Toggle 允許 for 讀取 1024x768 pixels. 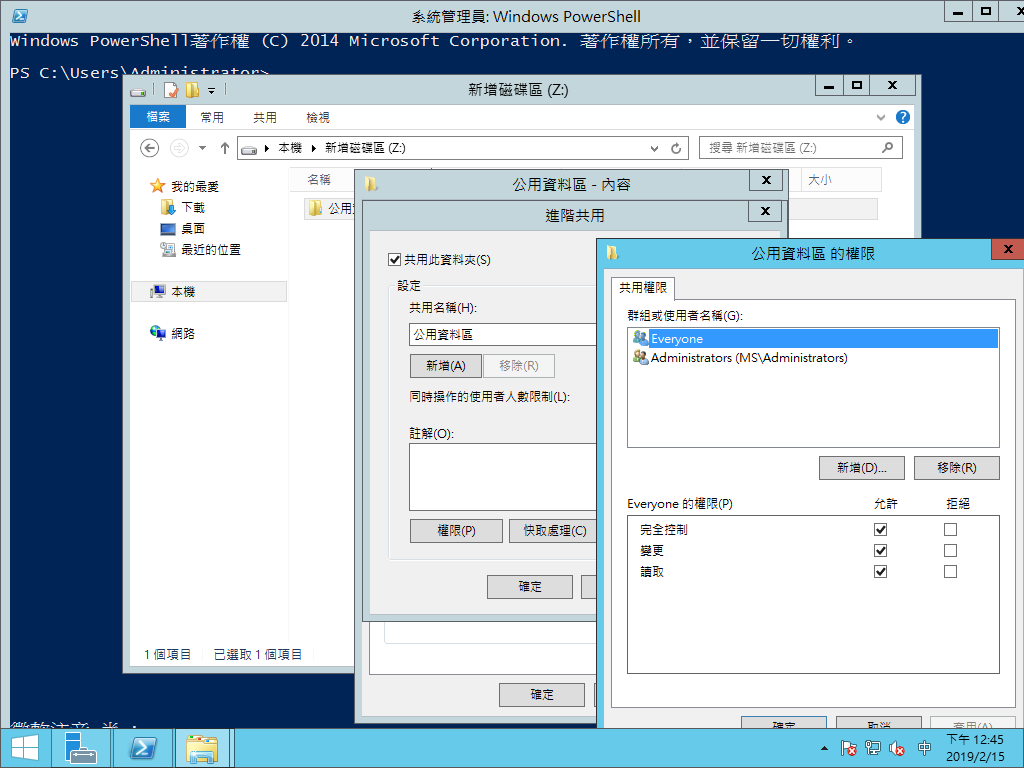pyautogui.click(x=880, y=571)
